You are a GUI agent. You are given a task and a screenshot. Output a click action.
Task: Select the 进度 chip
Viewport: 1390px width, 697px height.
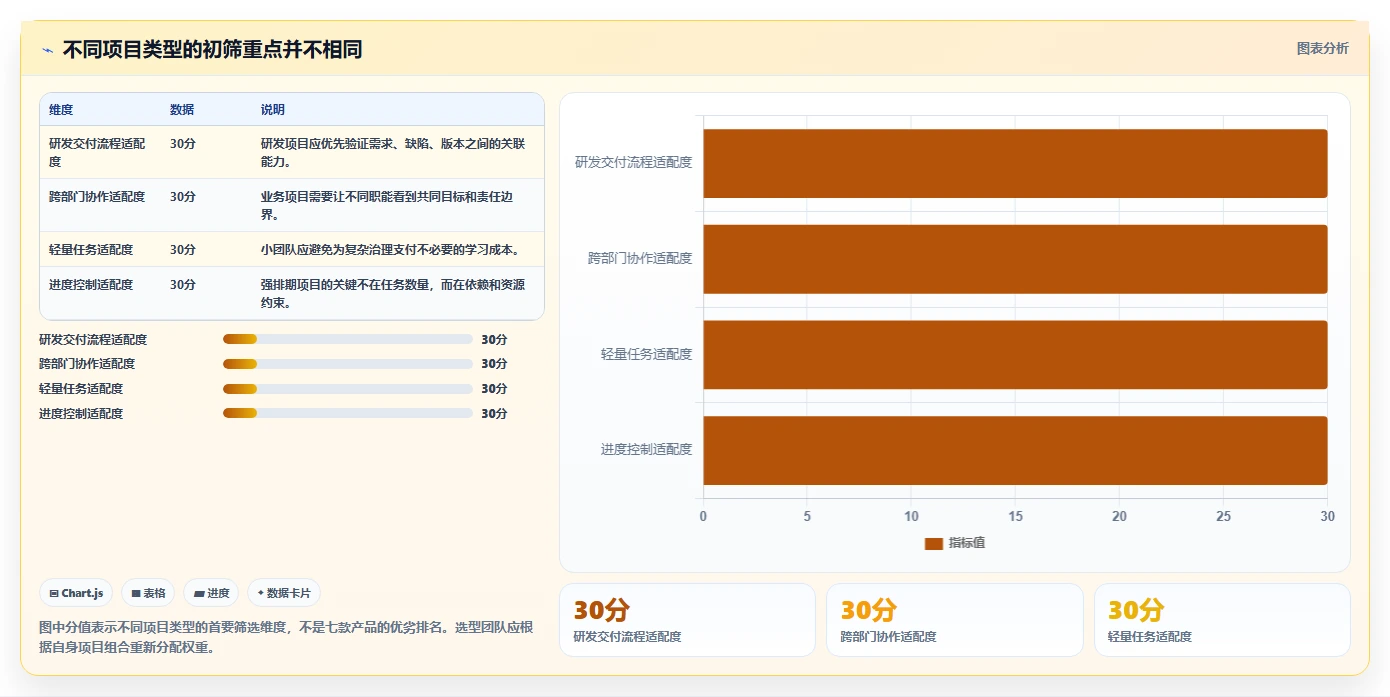(x=211, y=593)
